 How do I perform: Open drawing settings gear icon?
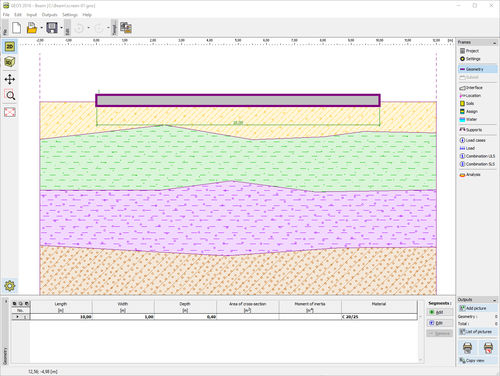click(x=10, y=286)
